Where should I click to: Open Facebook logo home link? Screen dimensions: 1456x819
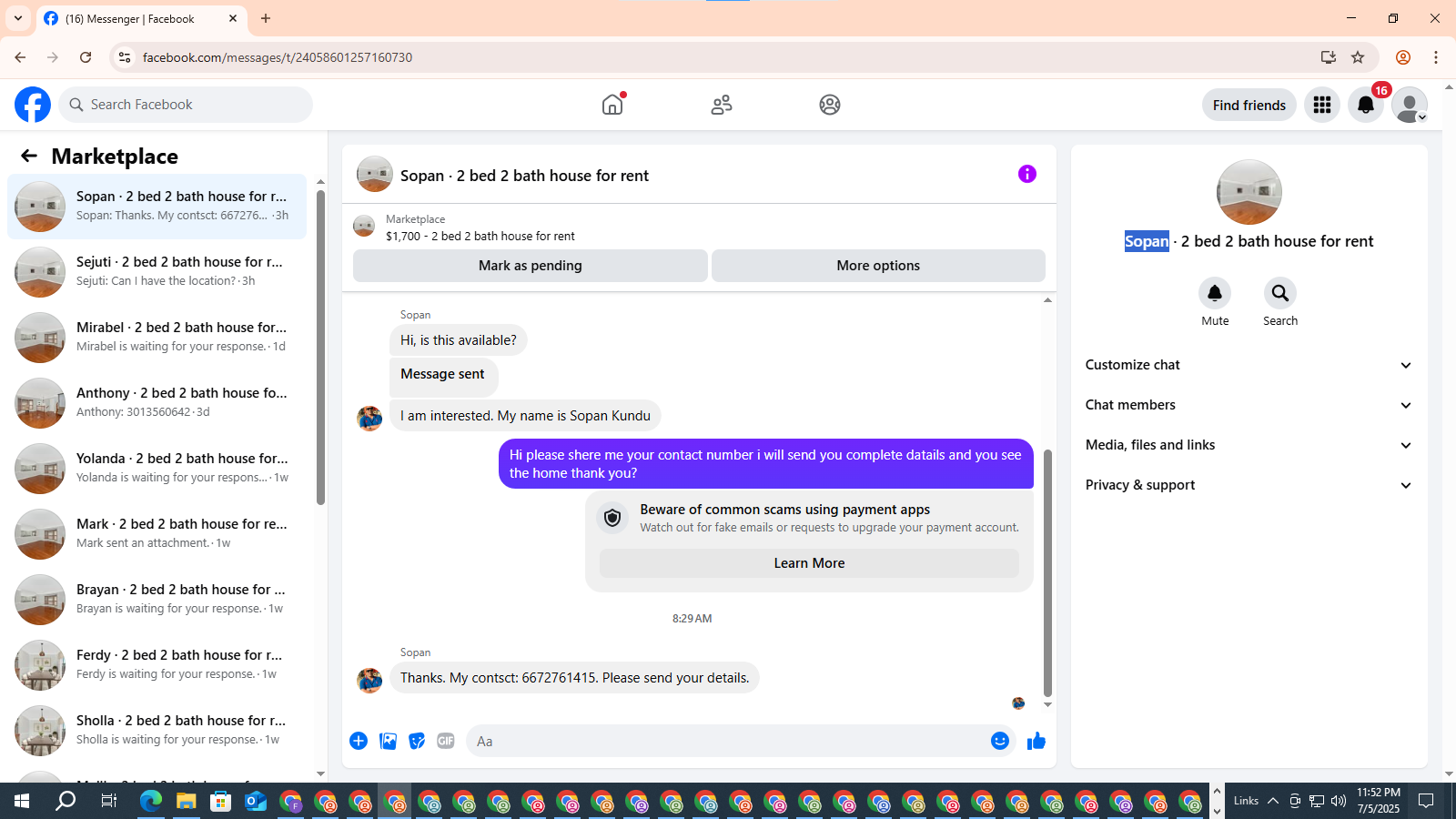click(33, 105)
